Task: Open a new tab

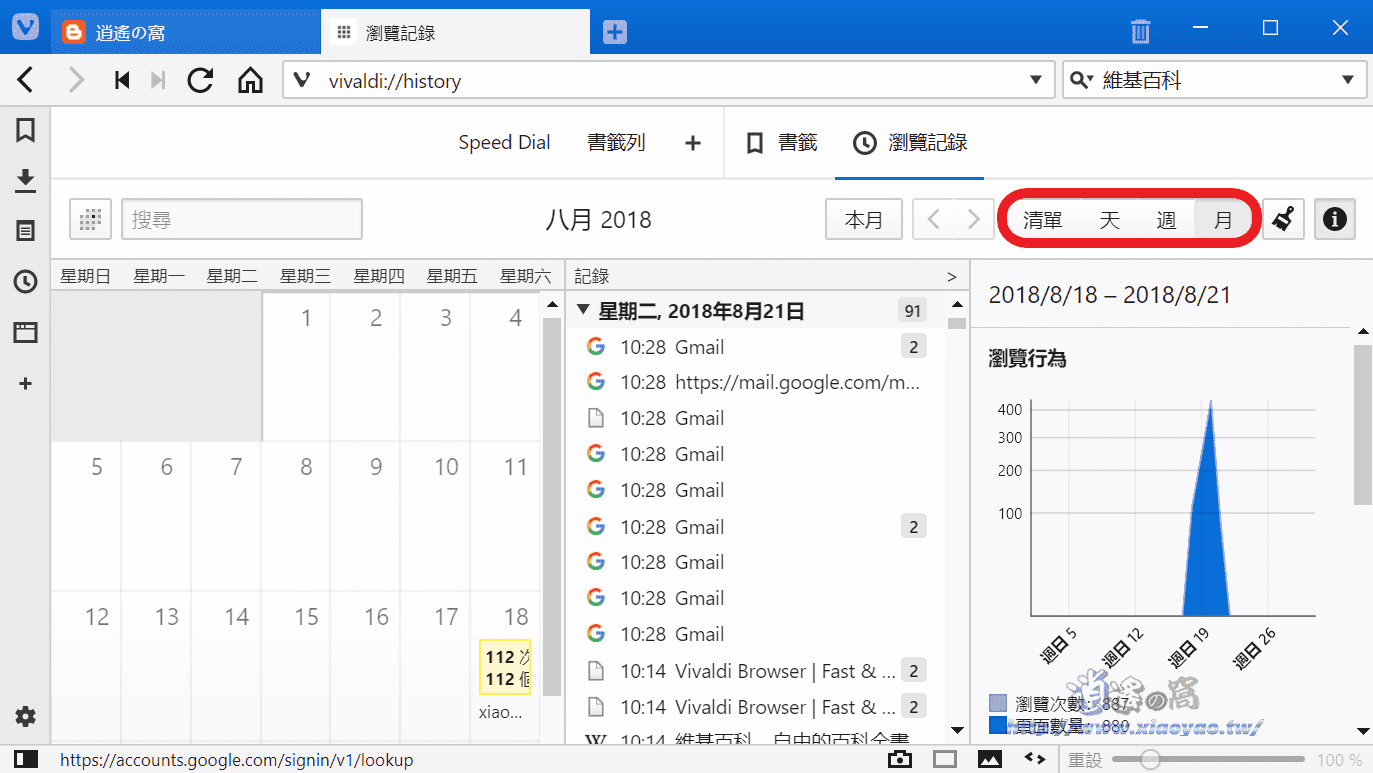Action: pyautogui.click(x=615, y=32)
